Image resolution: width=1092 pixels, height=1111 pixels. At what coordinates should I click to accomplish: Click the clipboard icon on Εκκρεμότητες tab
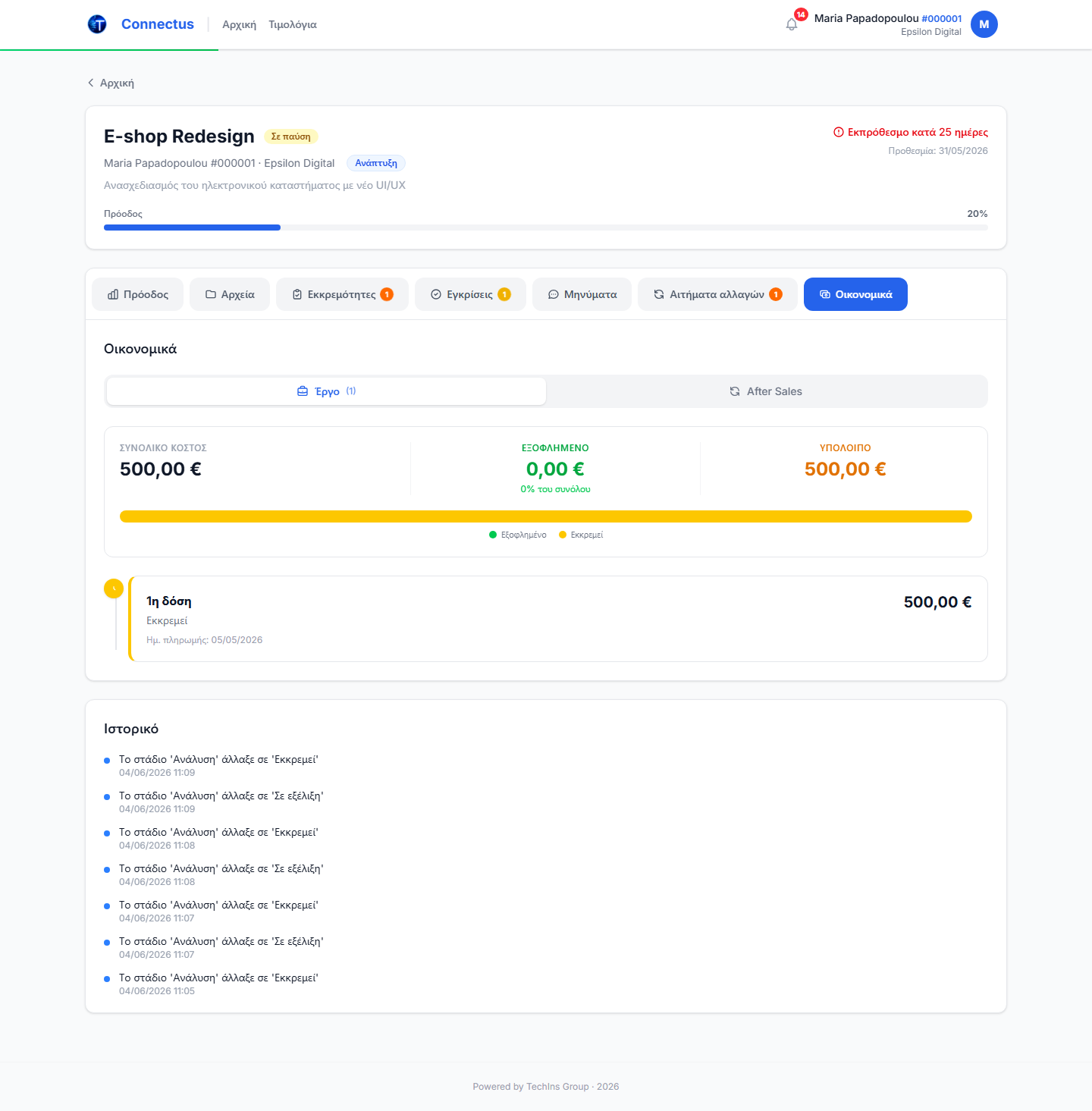297,294
